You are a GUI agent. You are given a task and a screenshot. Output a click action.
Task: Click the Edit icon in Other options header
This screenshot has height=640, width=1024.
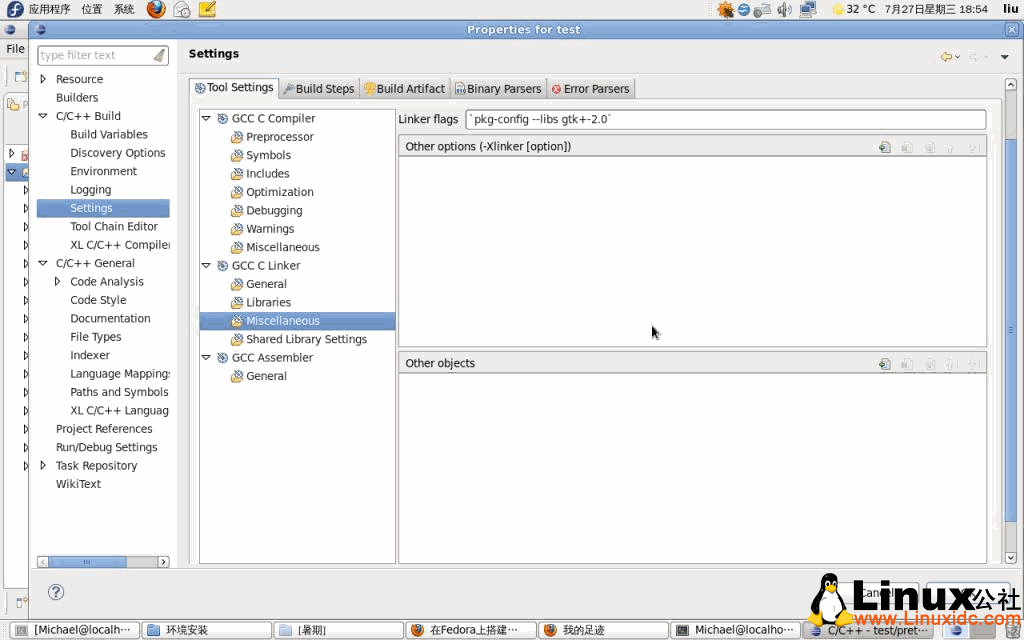[x=906, y=146]
